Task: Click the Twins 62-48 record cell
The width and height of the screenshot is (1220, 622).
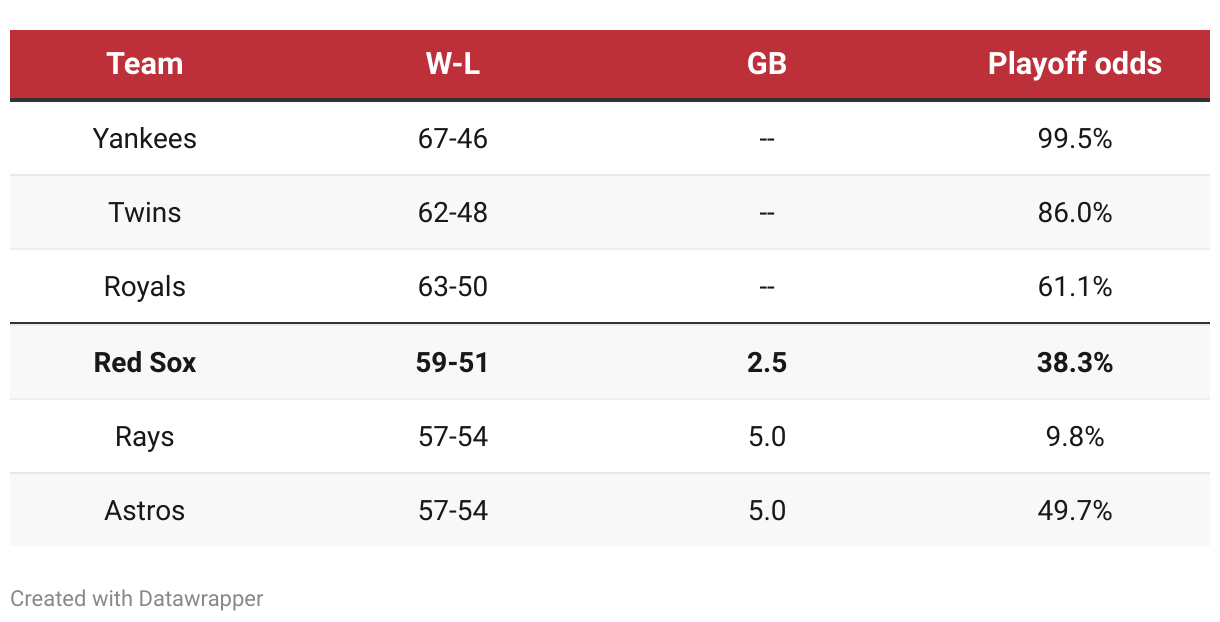Action: pos(453,212)
